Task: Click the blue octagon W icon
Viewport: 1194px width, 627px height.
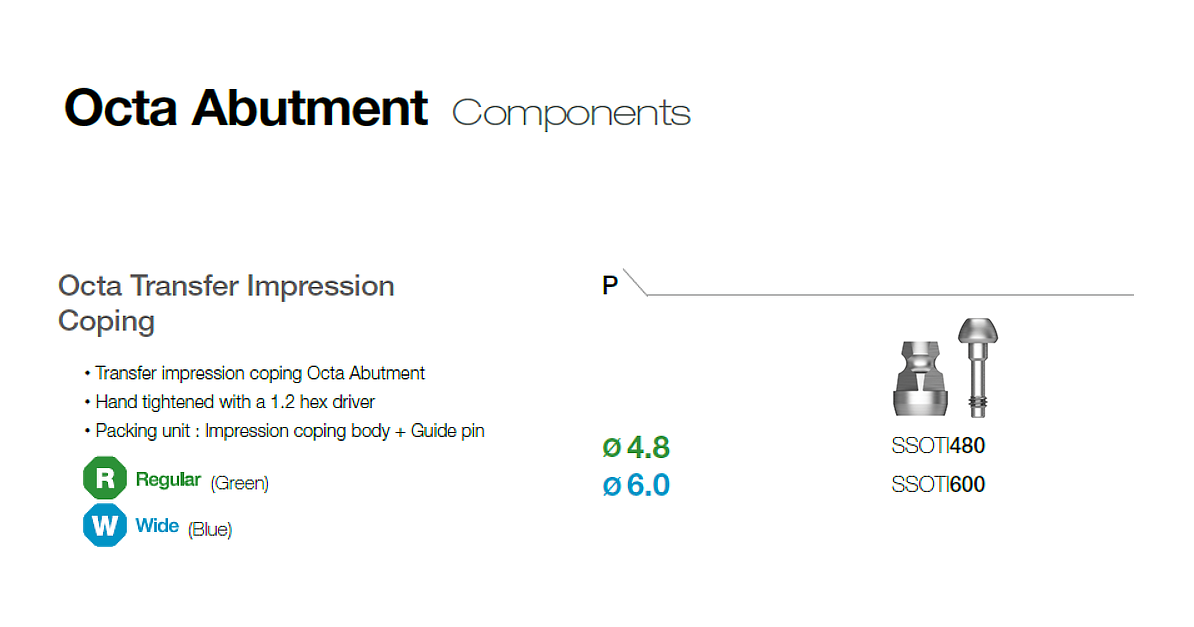Action: pos(104,525)
